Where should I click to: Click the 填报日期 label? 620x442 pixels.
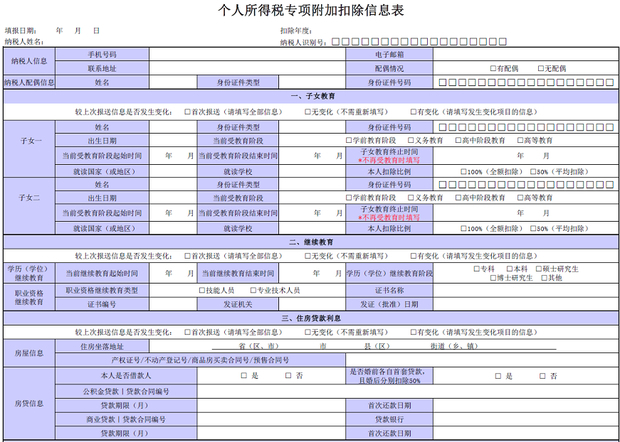[21, 31]
